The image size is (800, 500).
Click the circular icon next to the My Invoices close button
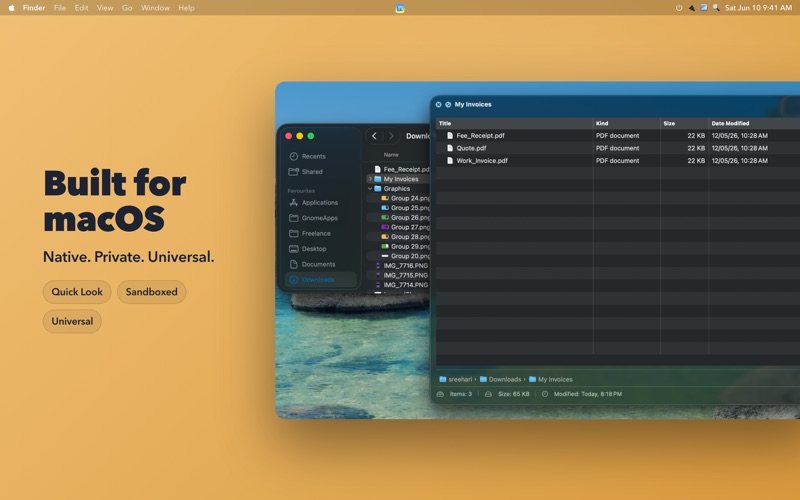point(448,105)
